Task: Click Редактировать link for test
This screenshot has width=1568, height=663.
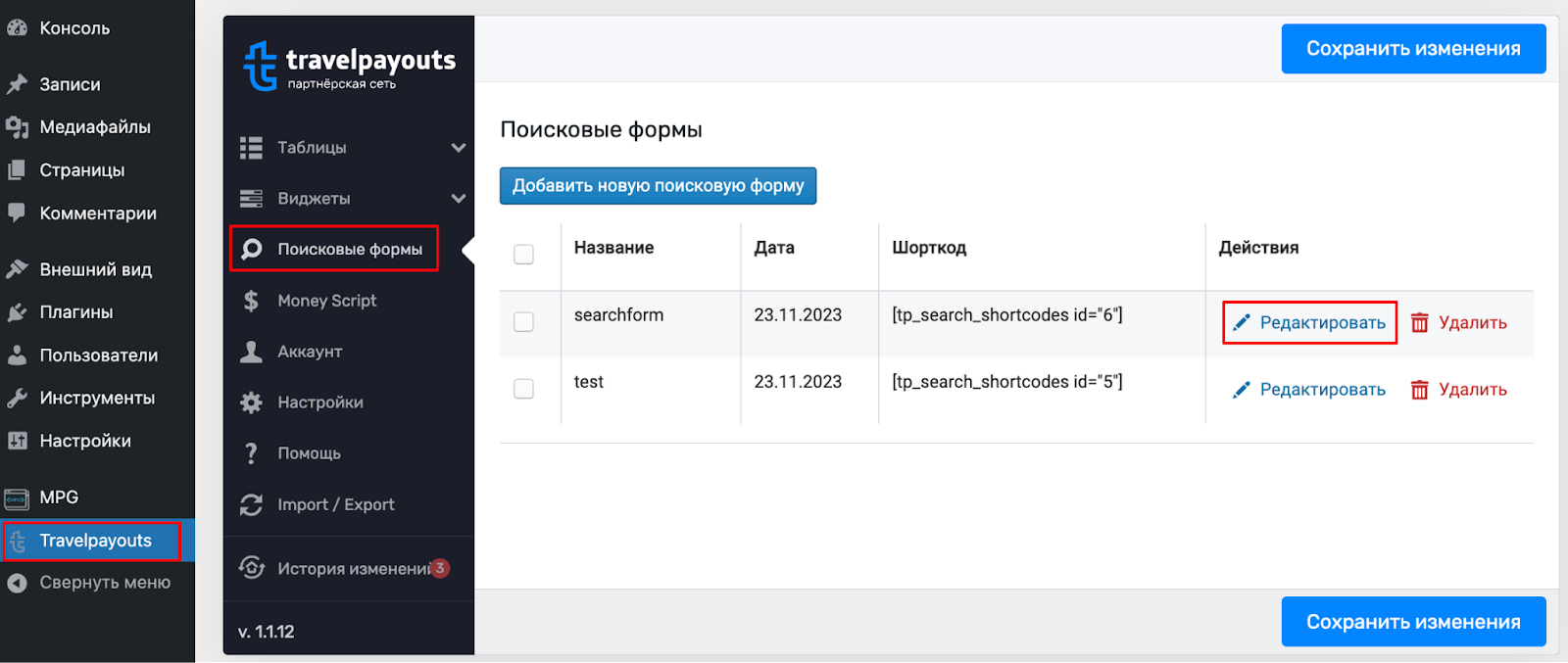Action: pos(1323,390)
